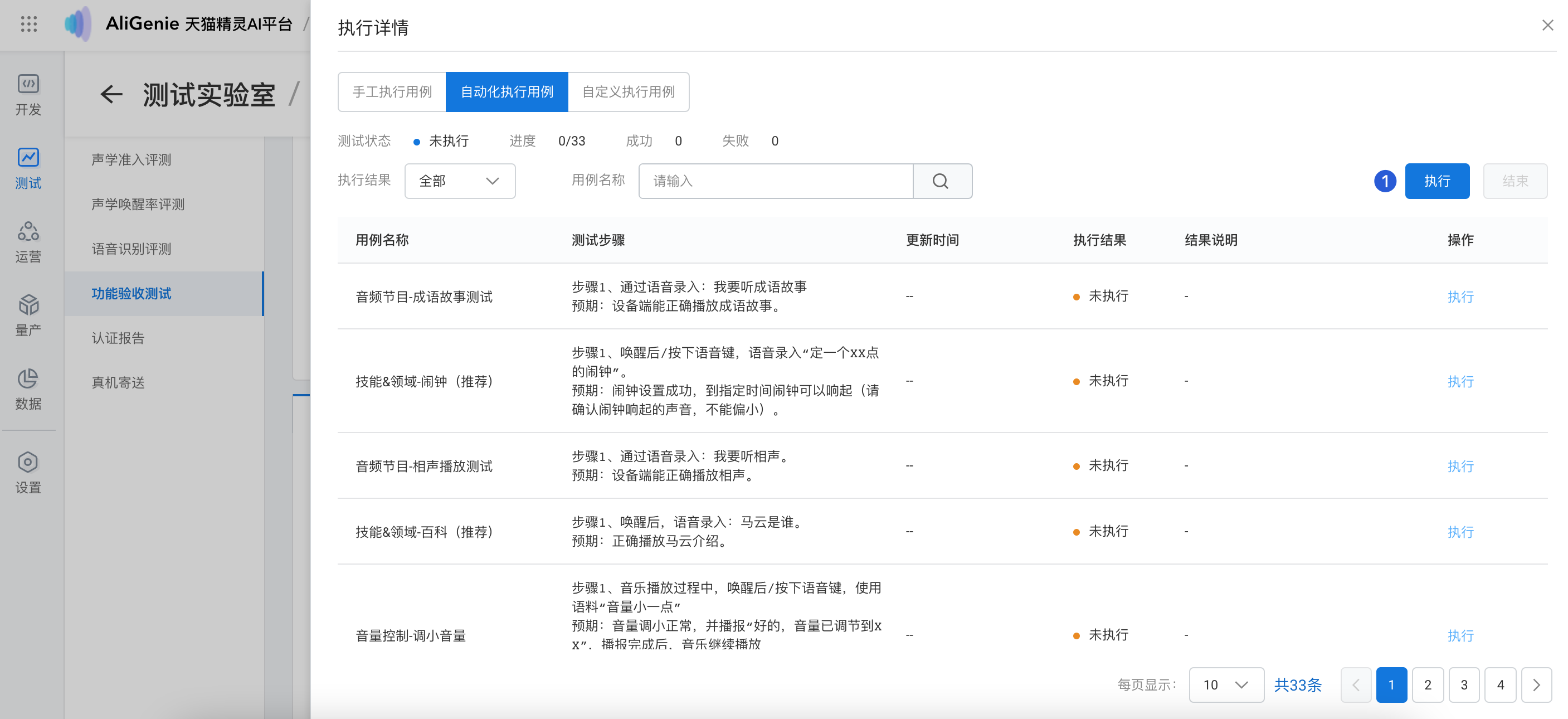The image size is (1568, 719).
Task: Click the 结果说明 column header
Action: coord(1211,240)
